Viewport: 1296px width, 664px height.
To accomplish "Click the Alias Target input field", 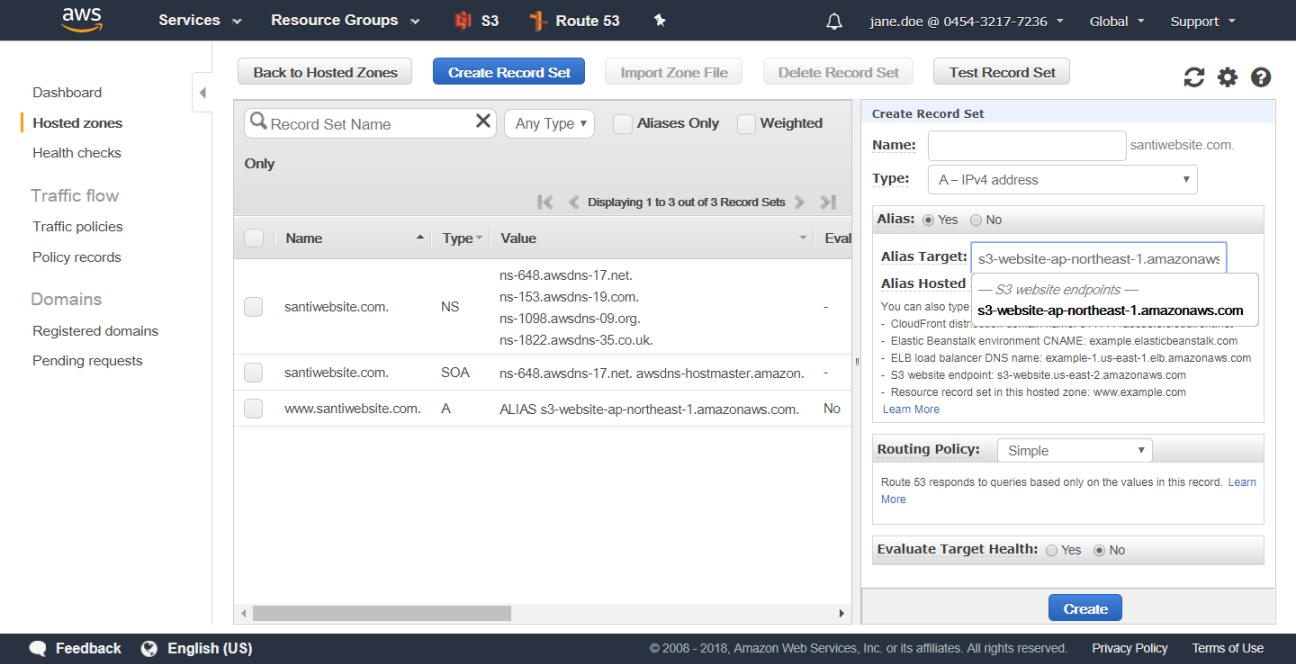I will [1098, 258].
